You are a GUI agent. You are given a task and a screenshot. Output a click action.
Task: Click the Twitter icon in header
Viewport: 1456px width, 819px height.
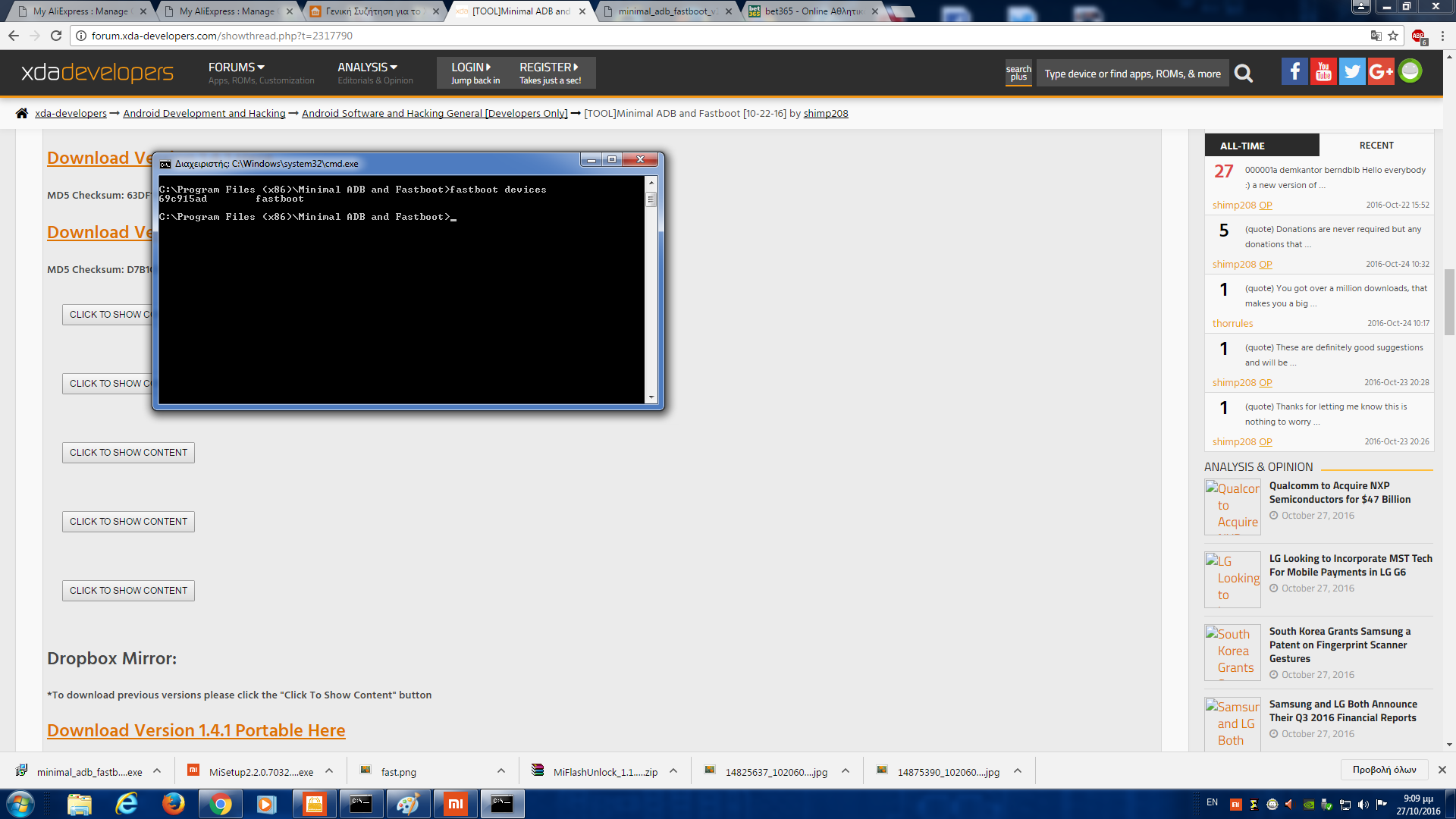coord(1352,72)
